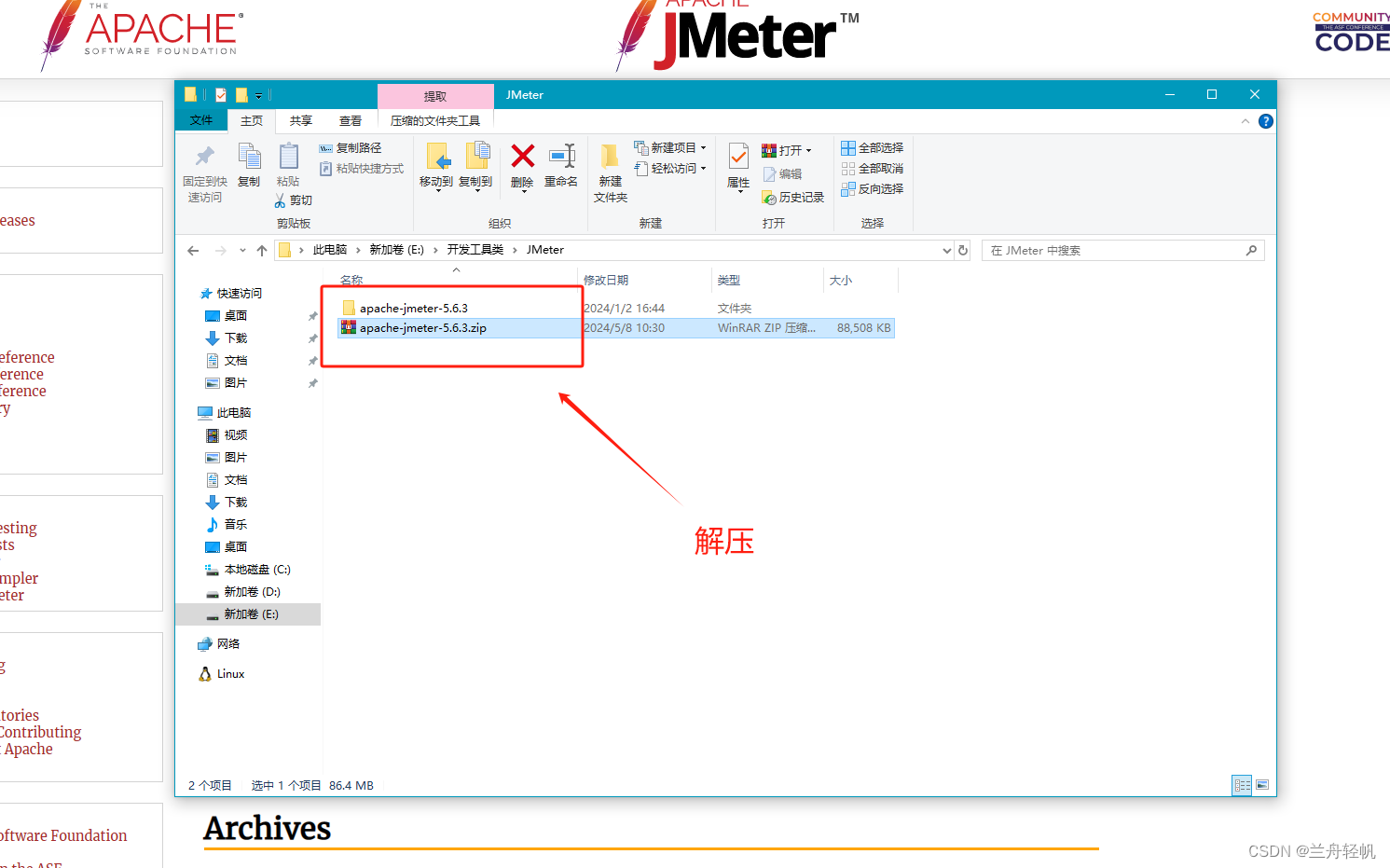This screenshot has height=868, width=1390.
Task: Select drive 新加卷 (E:) in sidebar
Action: 249,614
